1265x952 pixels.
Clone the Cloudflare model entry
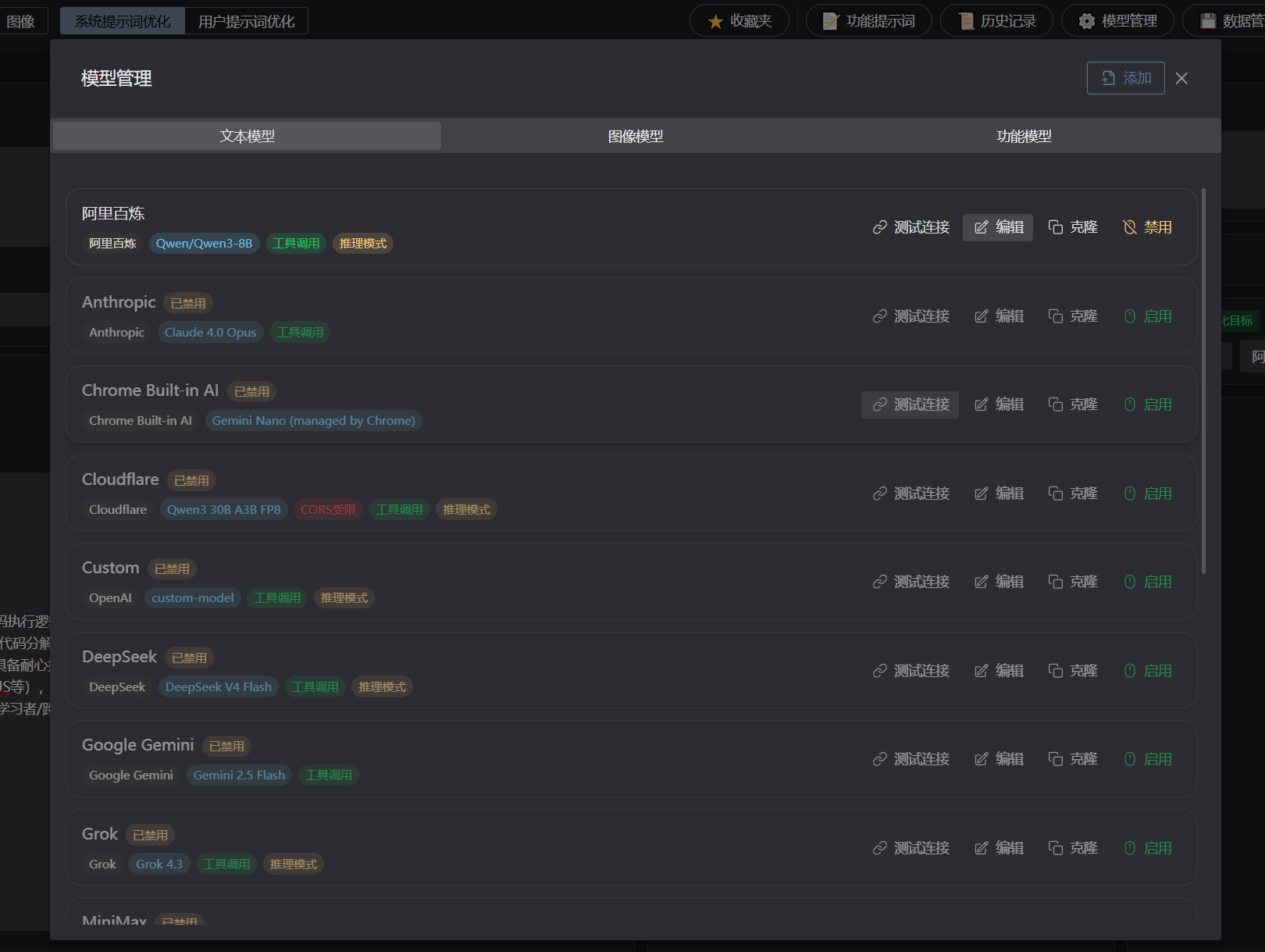[x=1073, y=494]
